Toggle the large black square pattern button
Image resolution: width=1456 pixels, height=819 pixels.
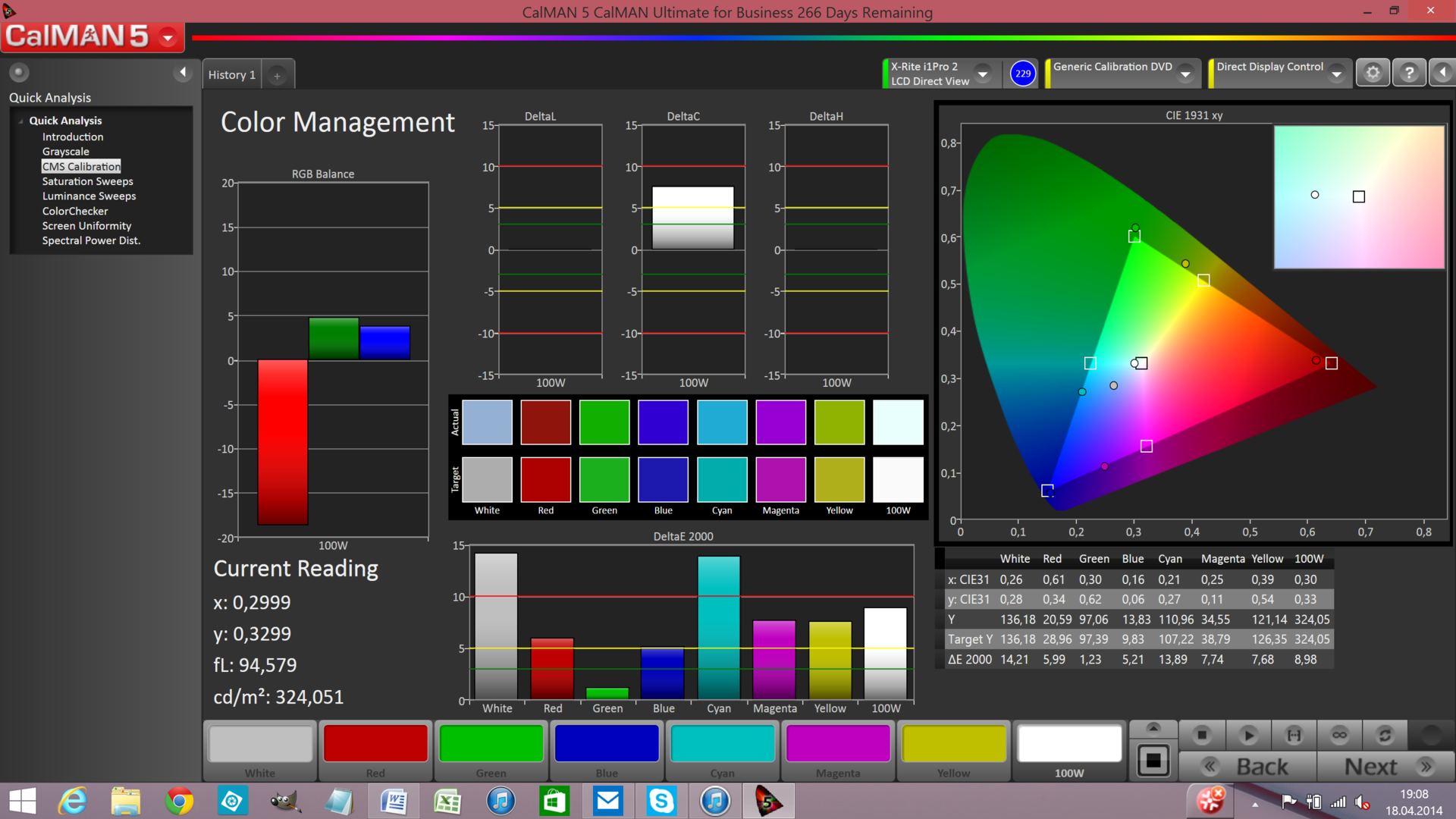coord(1153,760)
